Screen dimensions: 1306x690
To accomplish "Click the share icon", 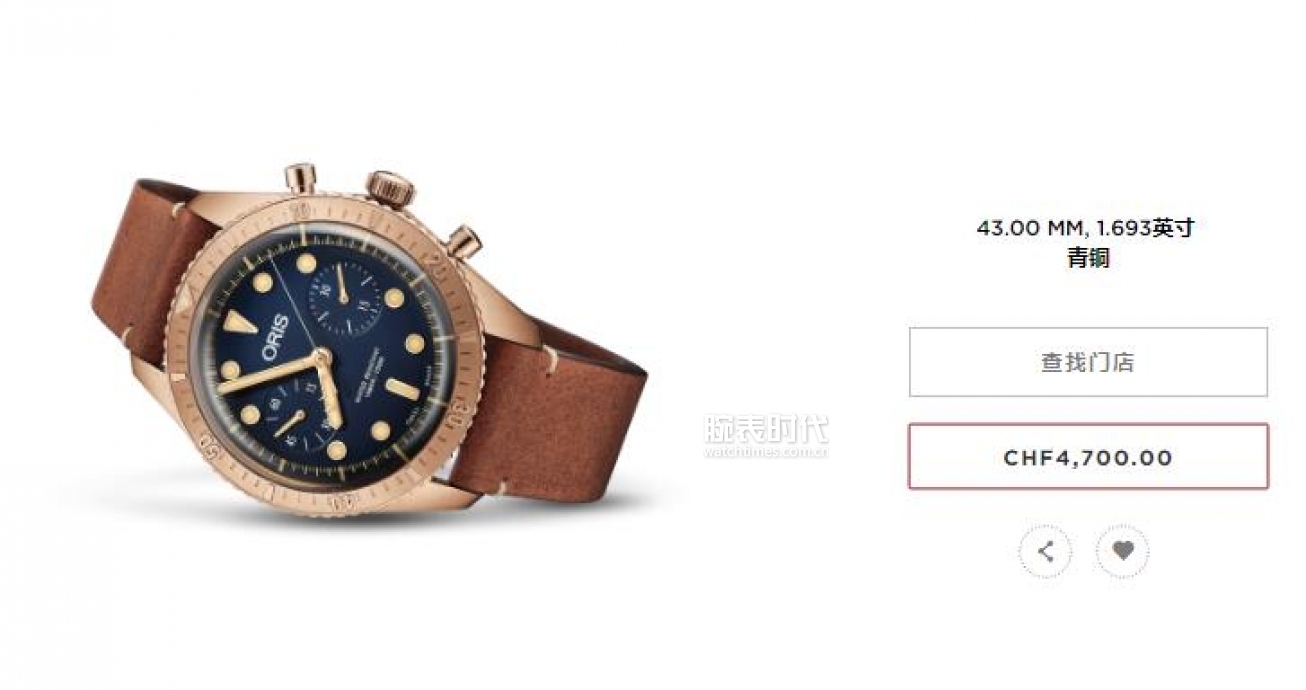I will [x=1045, y=551].
